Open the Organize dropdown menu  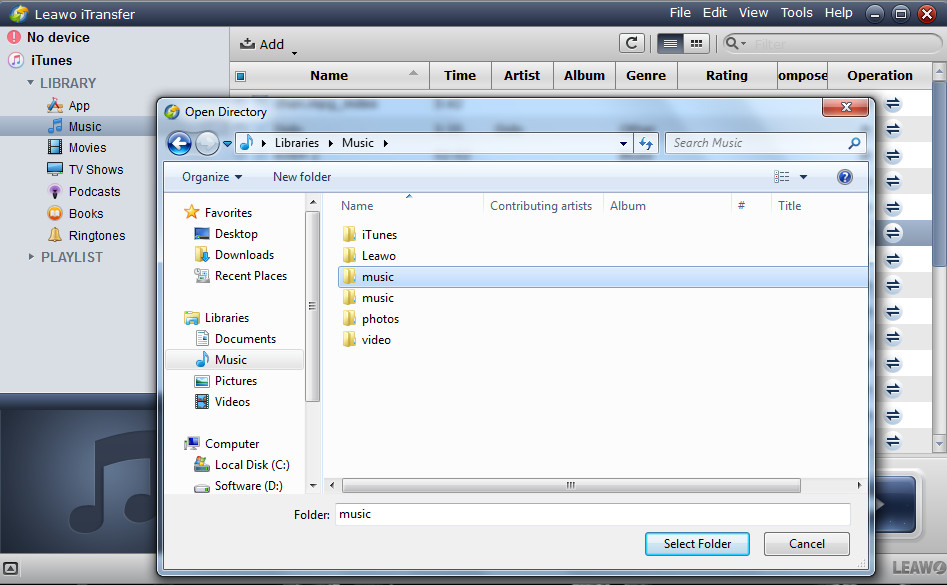[211, 177]
